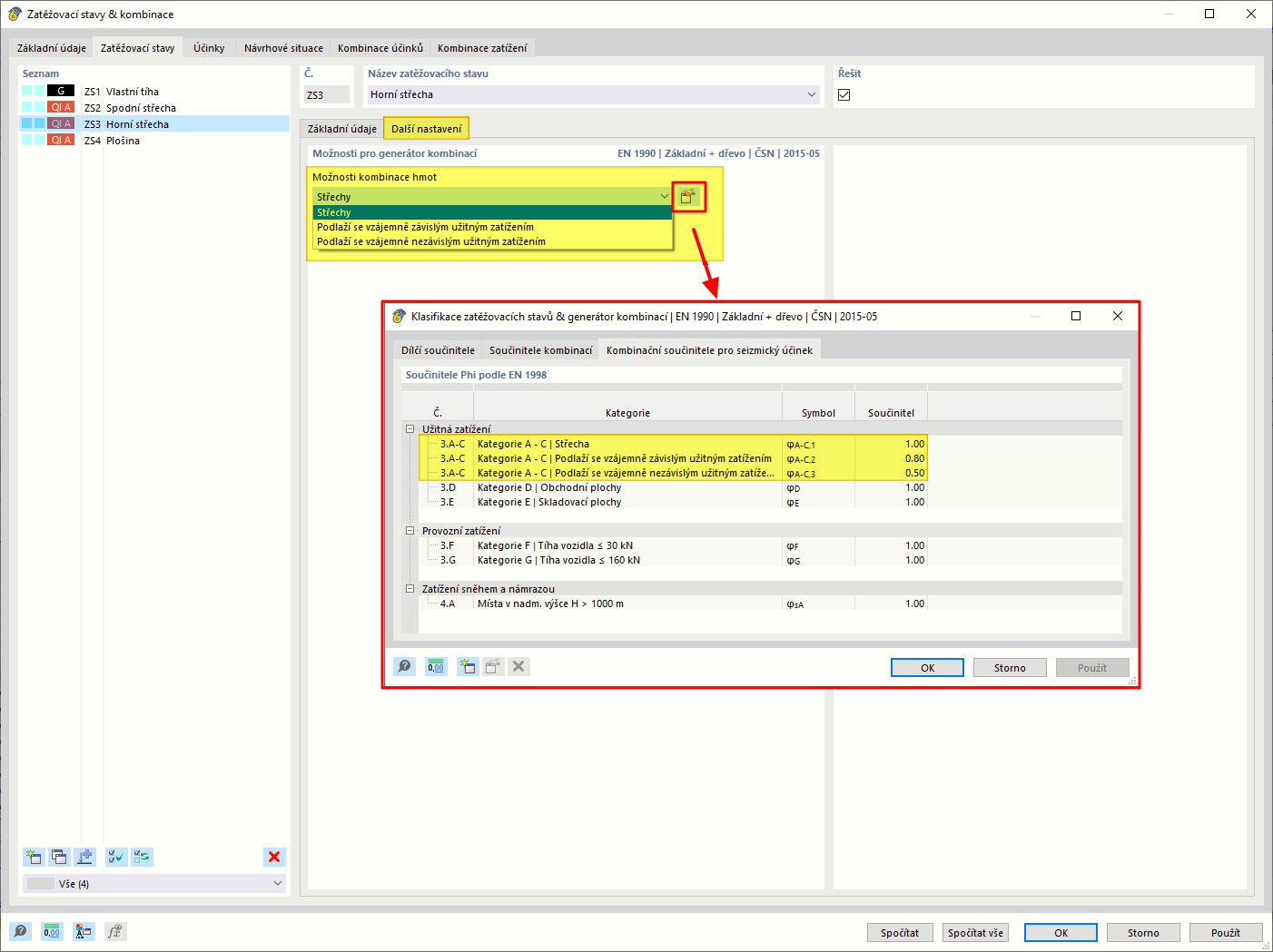This screenshot has width=1273, height=952.
Task: Collapse the Užitná zatížení group
Action: [410, 429]
